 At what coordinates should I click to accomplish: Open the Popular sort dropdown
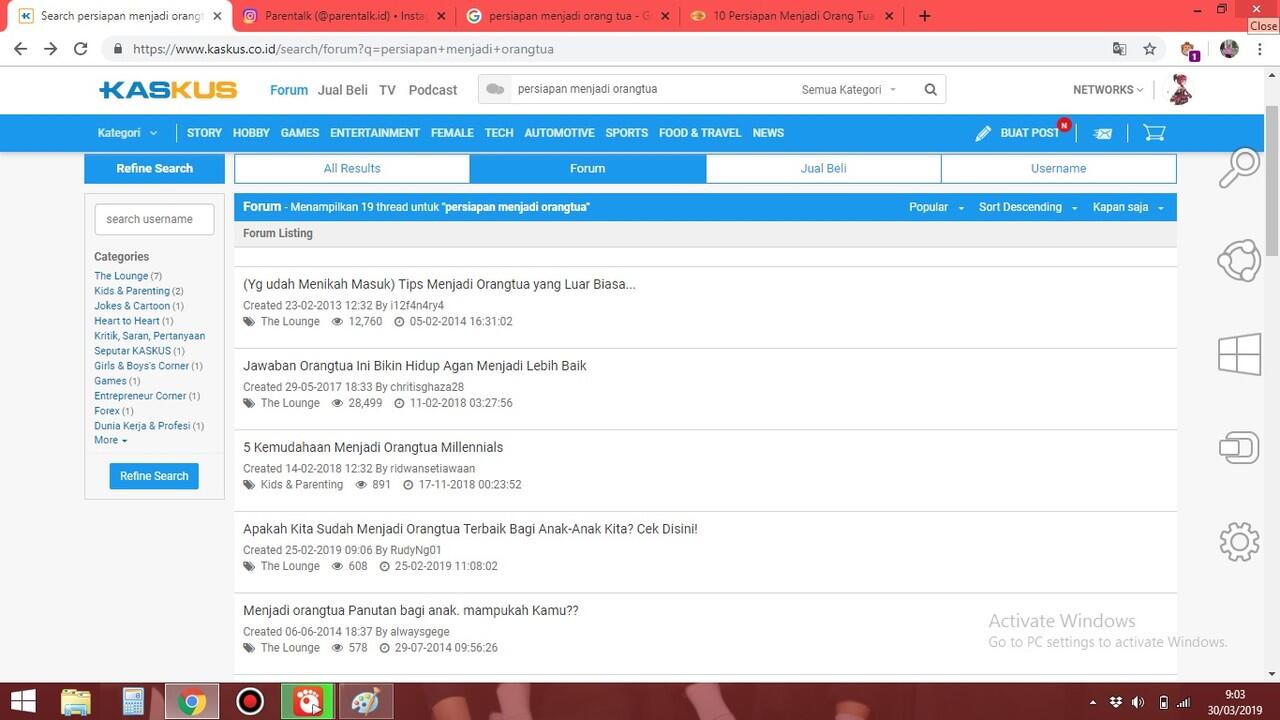click(x=936, y=207)
